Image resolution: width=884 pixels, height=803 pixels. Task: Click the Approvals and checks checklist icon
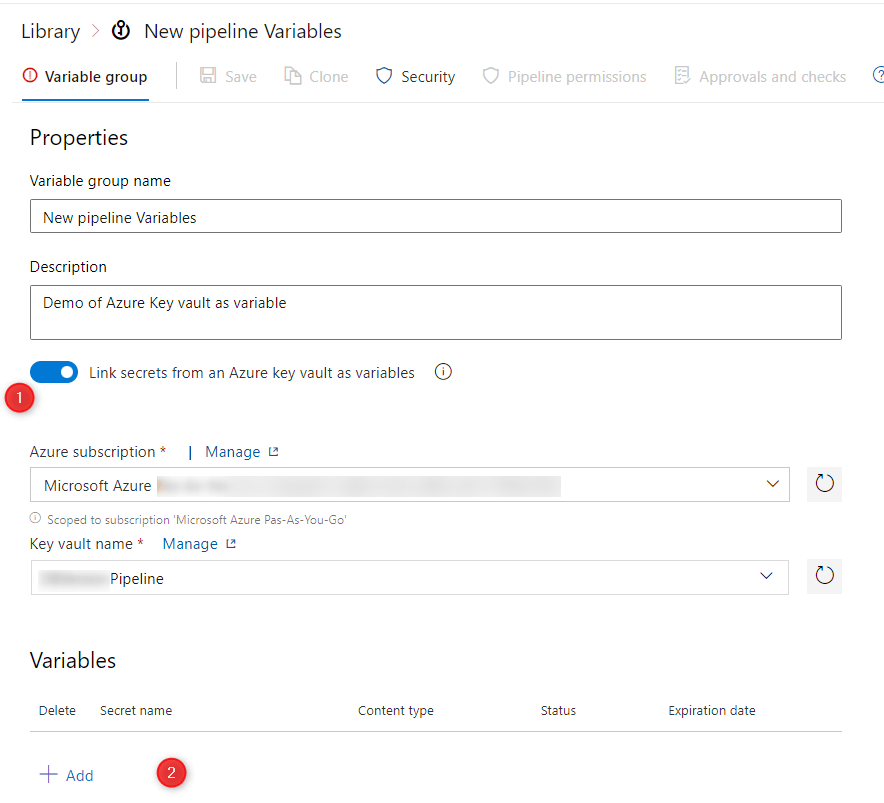pos(682,76)
